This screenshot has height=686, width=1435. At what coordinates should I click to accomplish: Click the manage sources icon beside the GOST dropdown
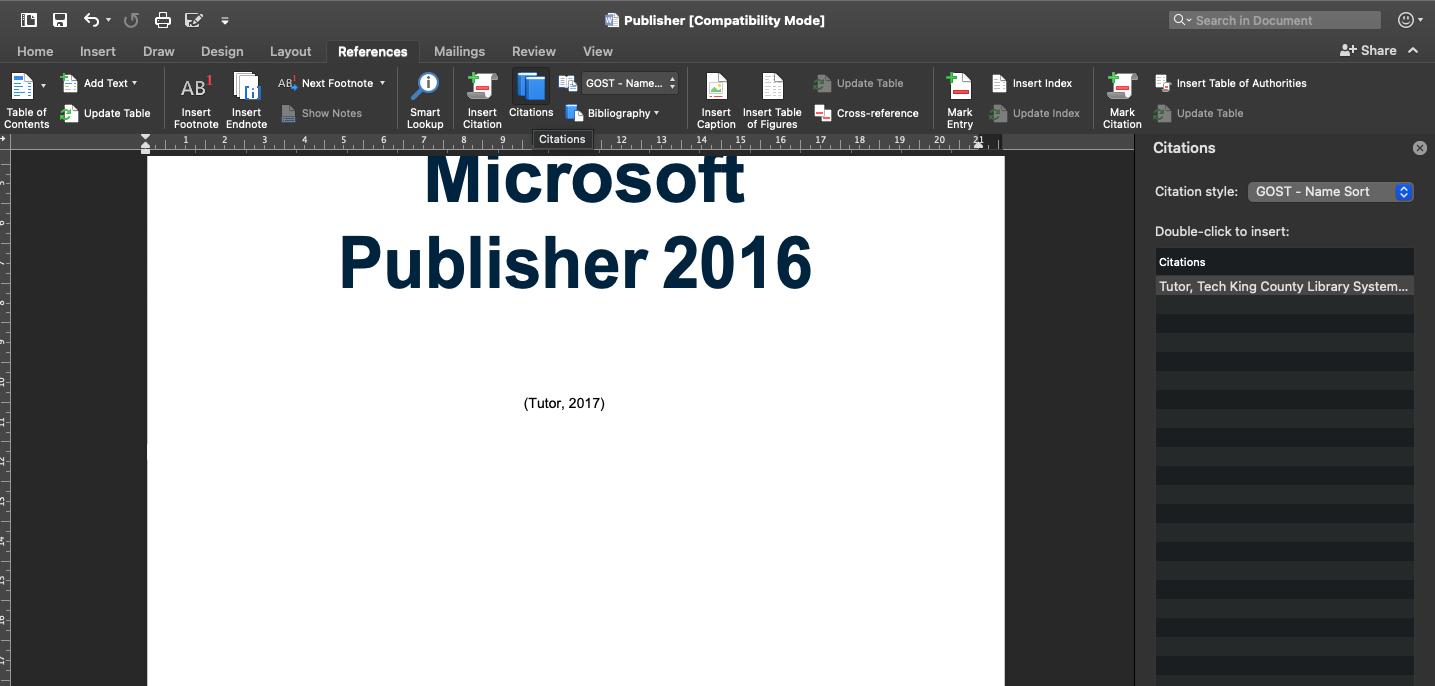tap(567, 83)
